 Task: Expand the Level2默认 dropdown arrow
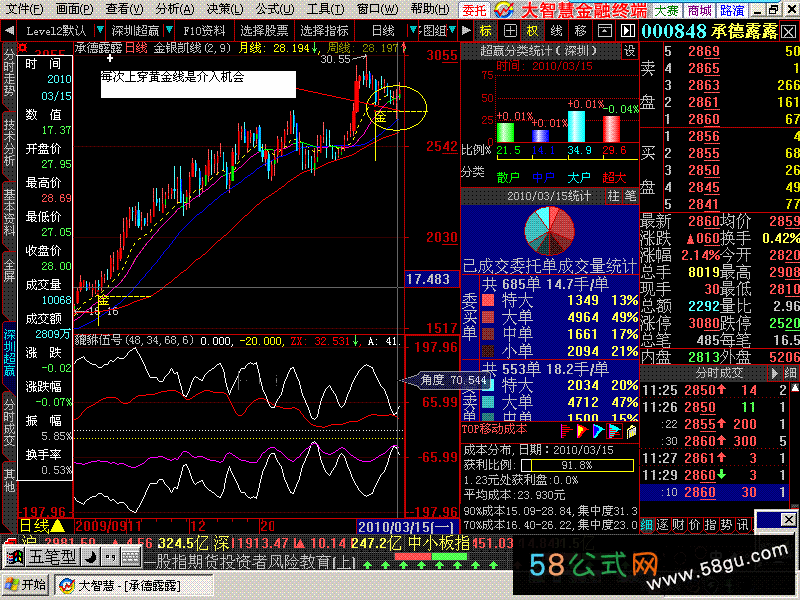(x=100, y=30)
